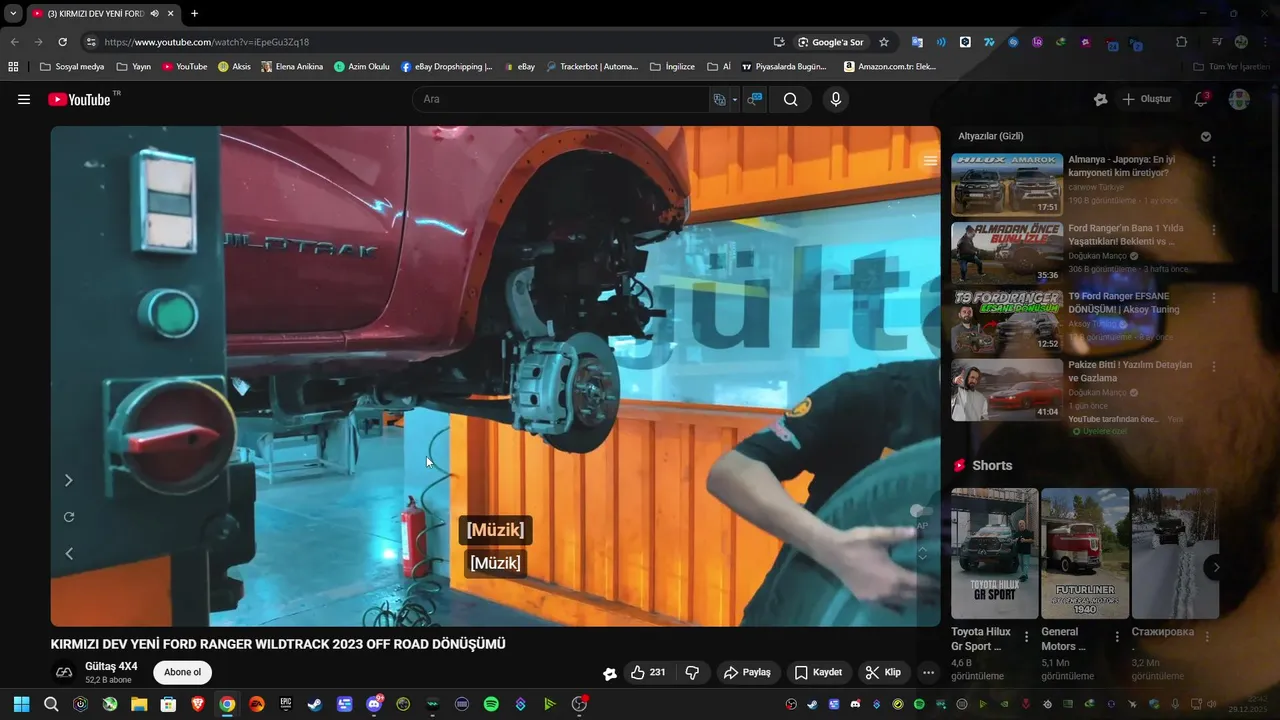Open Amazon.com.tr bookmark
The width and height of the screenshot is (1280, 720).
click(x=890, y=67)
